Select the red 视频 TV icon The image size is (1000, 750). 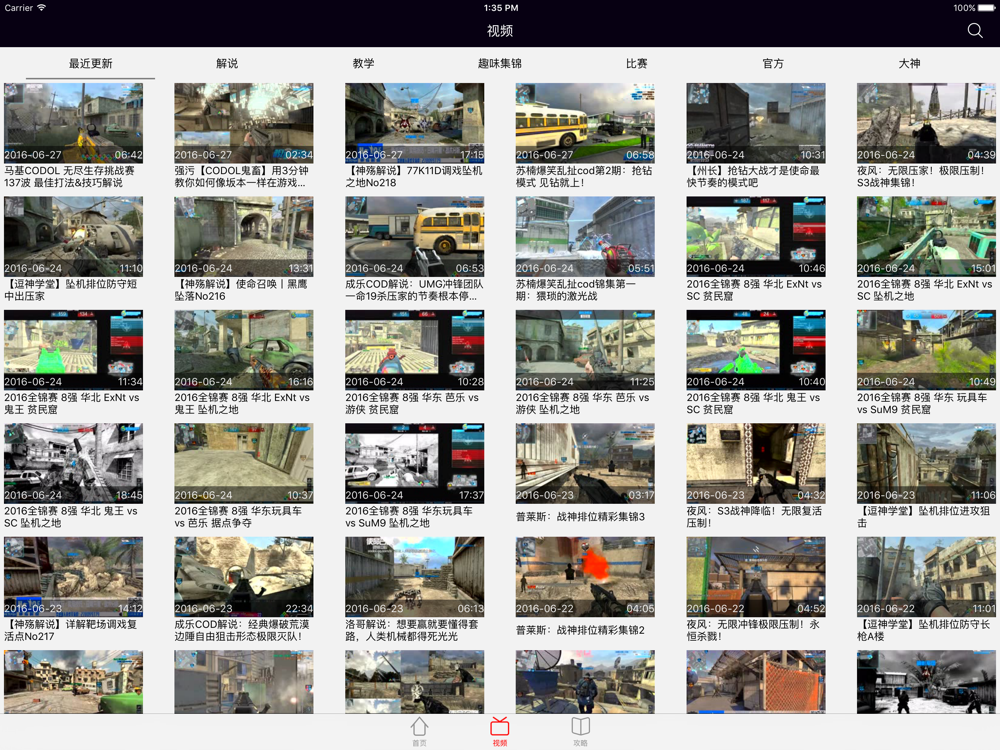coord(499,731)
